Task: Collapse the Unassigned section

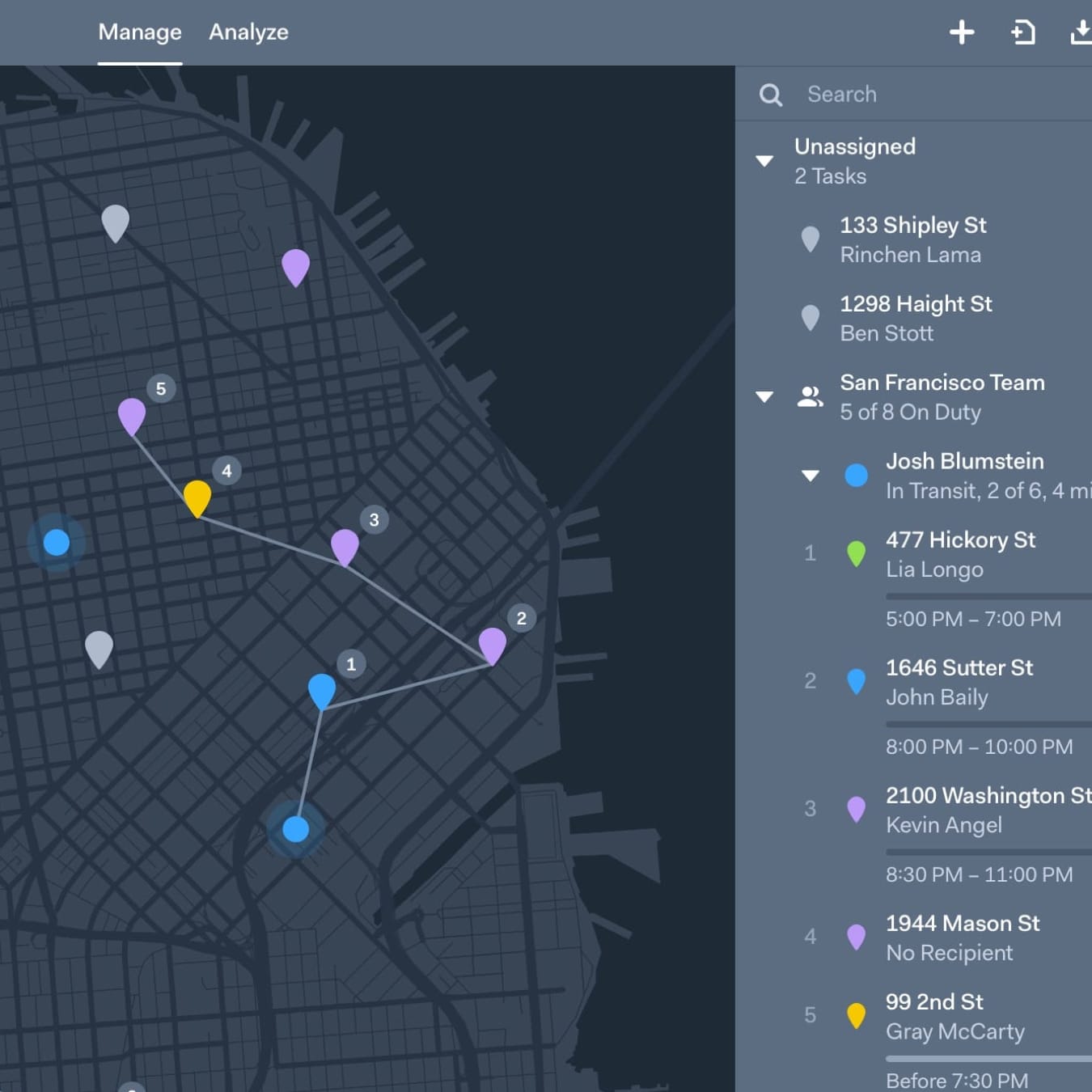Action: pyautogui.click(x=764, y=160)
